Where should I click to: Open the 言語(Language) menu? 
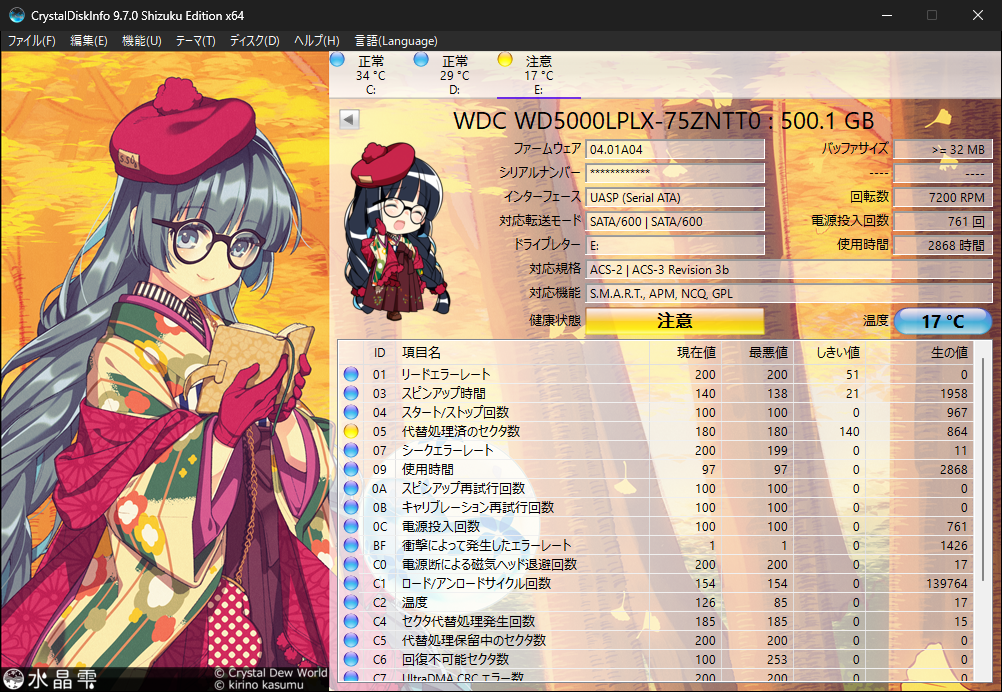coord(396,41)
